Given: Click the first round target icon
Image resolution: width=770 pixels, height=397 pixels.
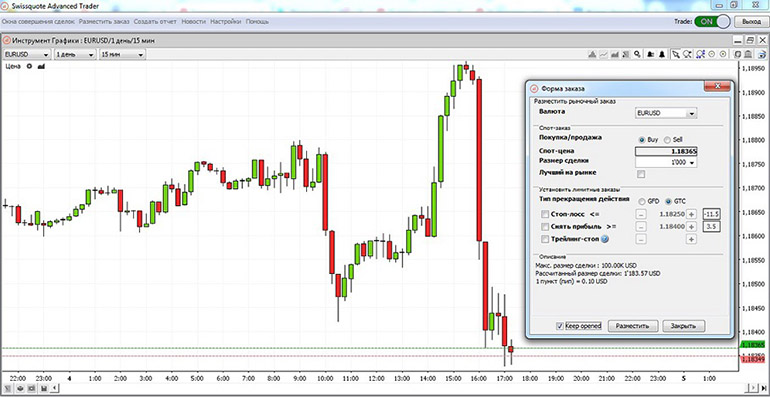Looking at the screenshot, I should coord(712,54).
